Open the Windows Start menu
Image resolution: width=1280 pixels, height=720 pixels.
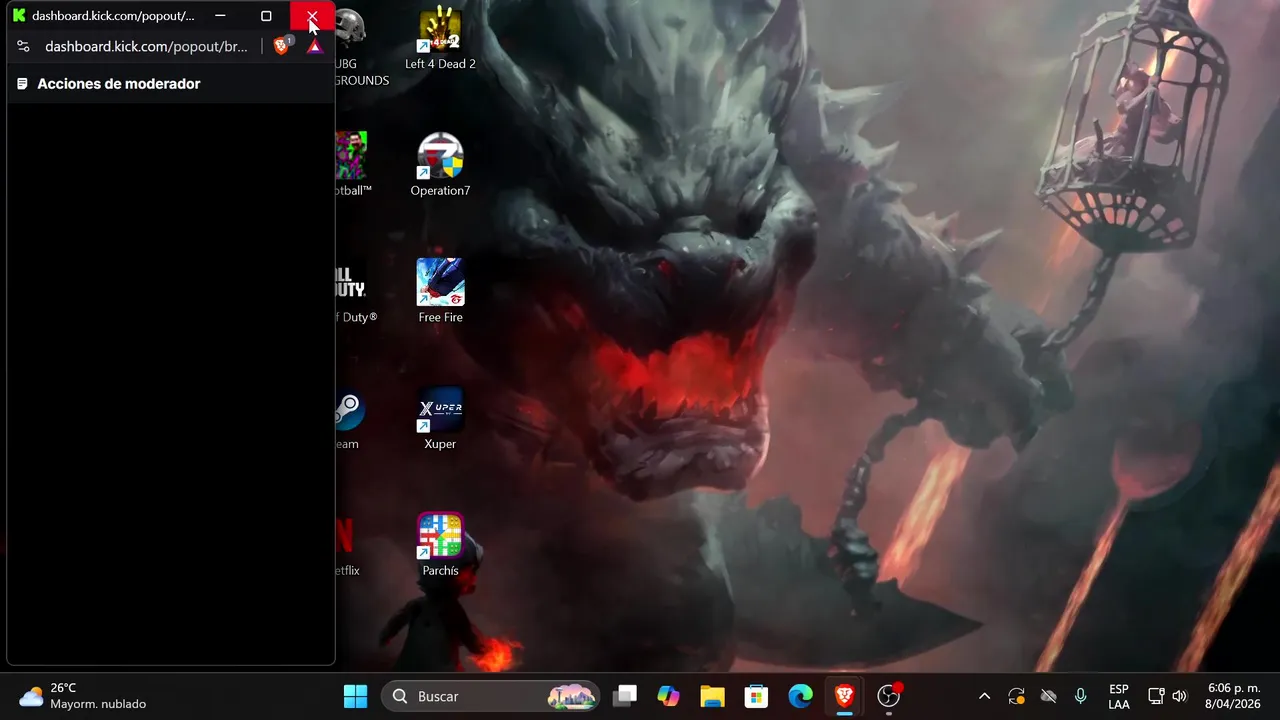tap(355, 696)
